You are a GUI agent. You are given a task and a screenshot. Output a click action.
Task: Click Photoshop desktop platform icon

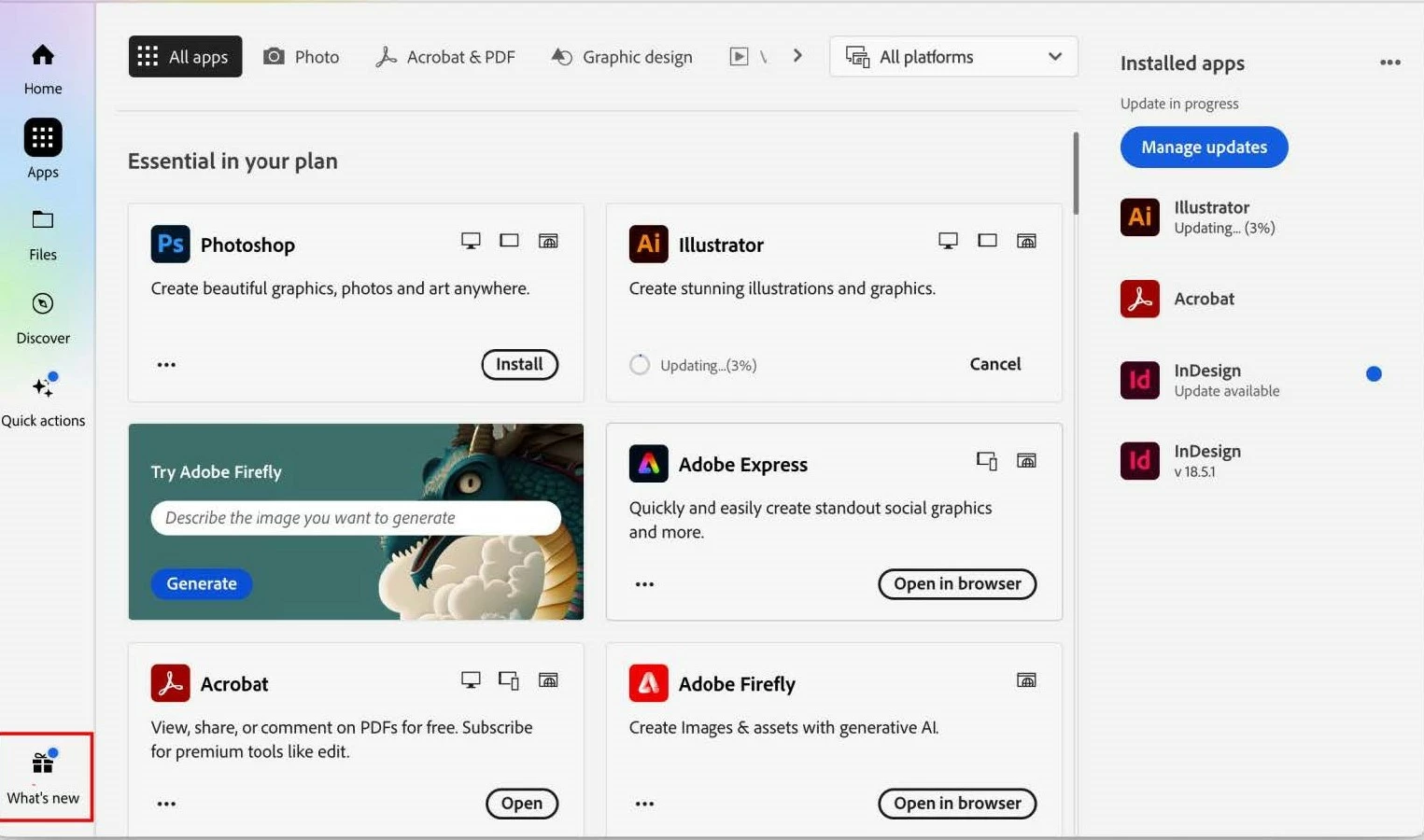point(471,241)
